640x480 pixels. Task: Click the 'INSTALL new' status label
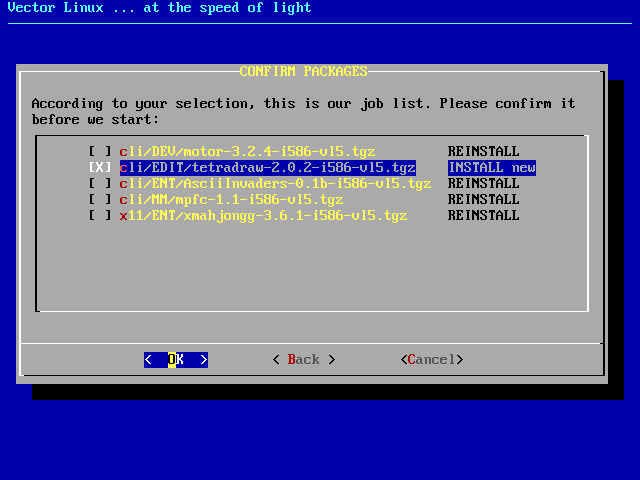click(491, 168)
